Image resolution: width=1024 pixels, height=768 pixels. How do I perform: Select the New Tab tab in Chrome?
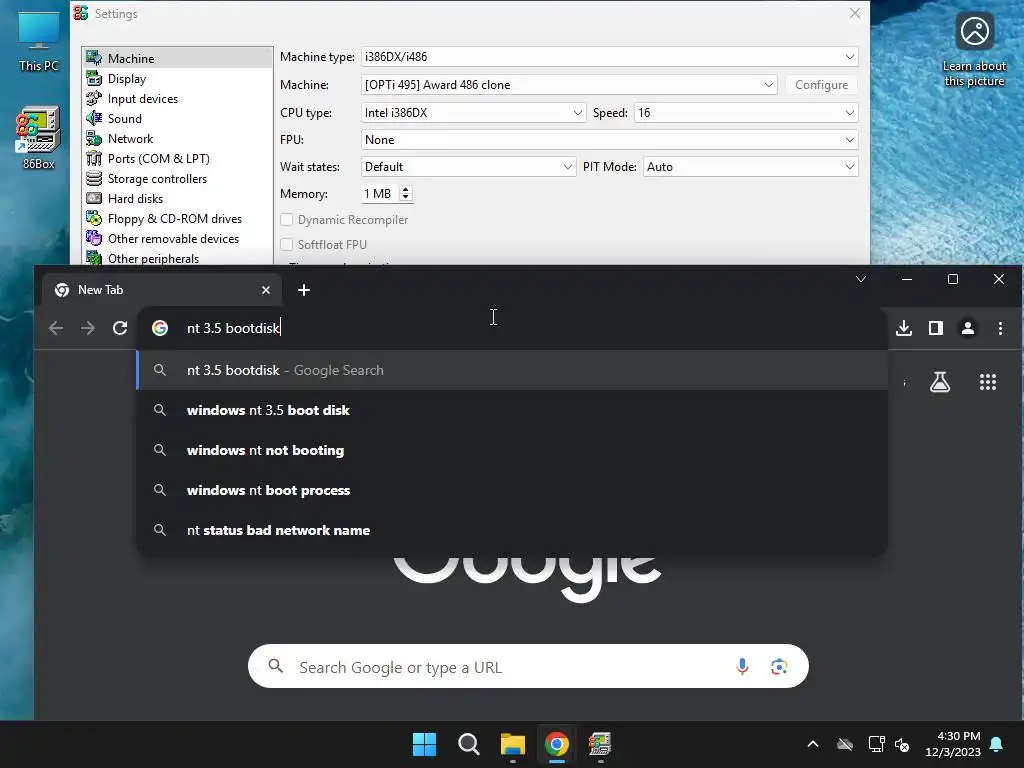click(x=161, y=290)
